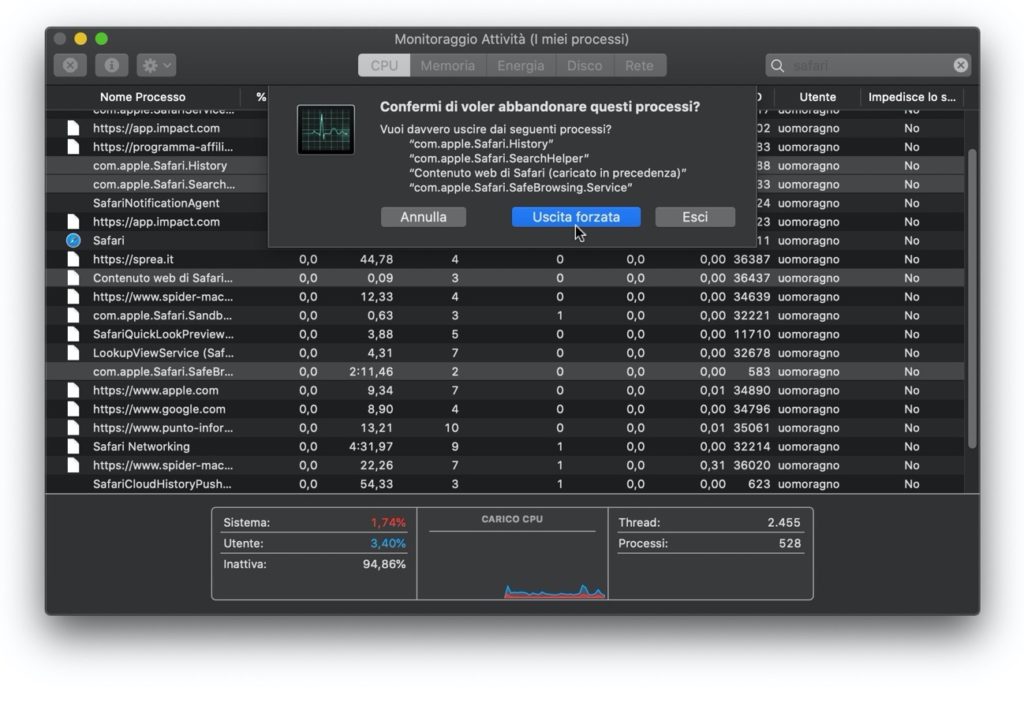Click document icon of https://programma-affili... row
1024x702 pixels.
(73, 147)
